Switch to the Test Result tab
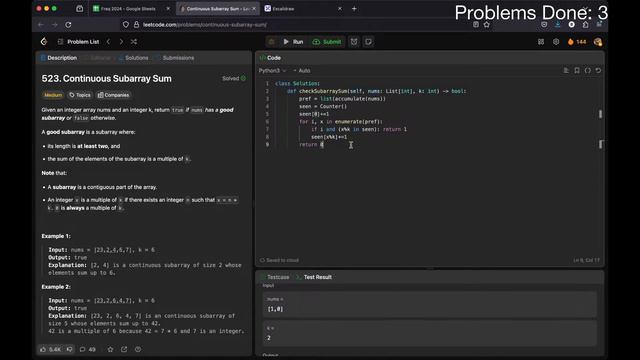The height and width of the screenshot is (360, 640). (x=314, y=277)
